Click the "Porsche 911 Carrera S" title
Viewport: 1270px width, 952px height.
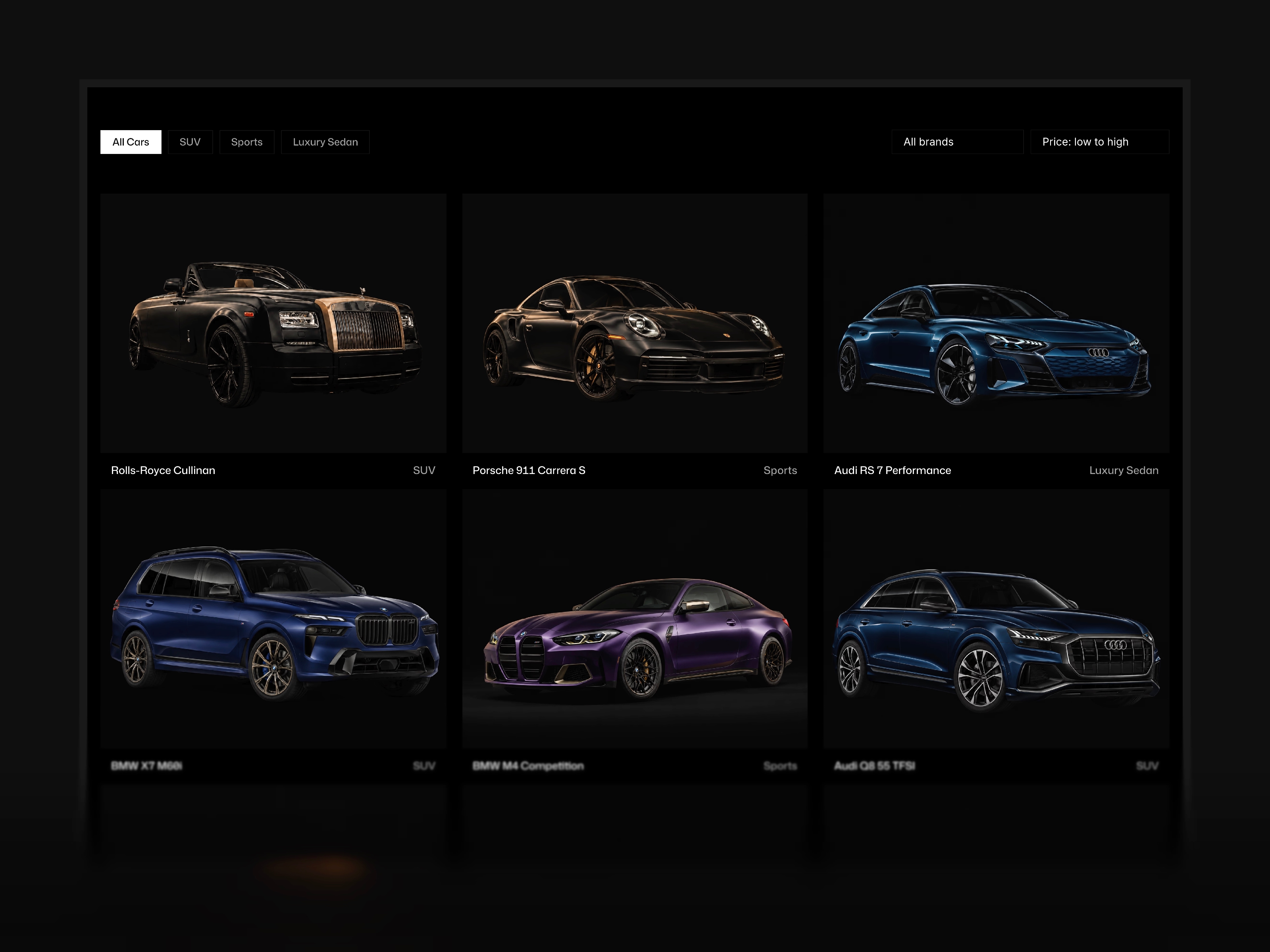(x=529, y=470)
